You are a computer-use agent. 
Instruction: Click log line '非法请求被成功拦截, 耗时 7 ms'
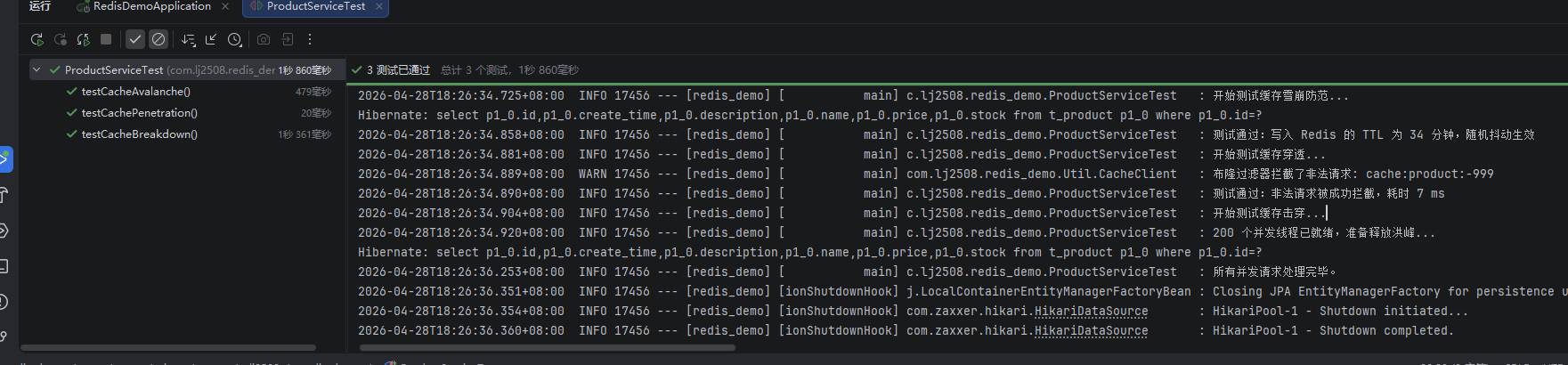click(x=901, y=194)
